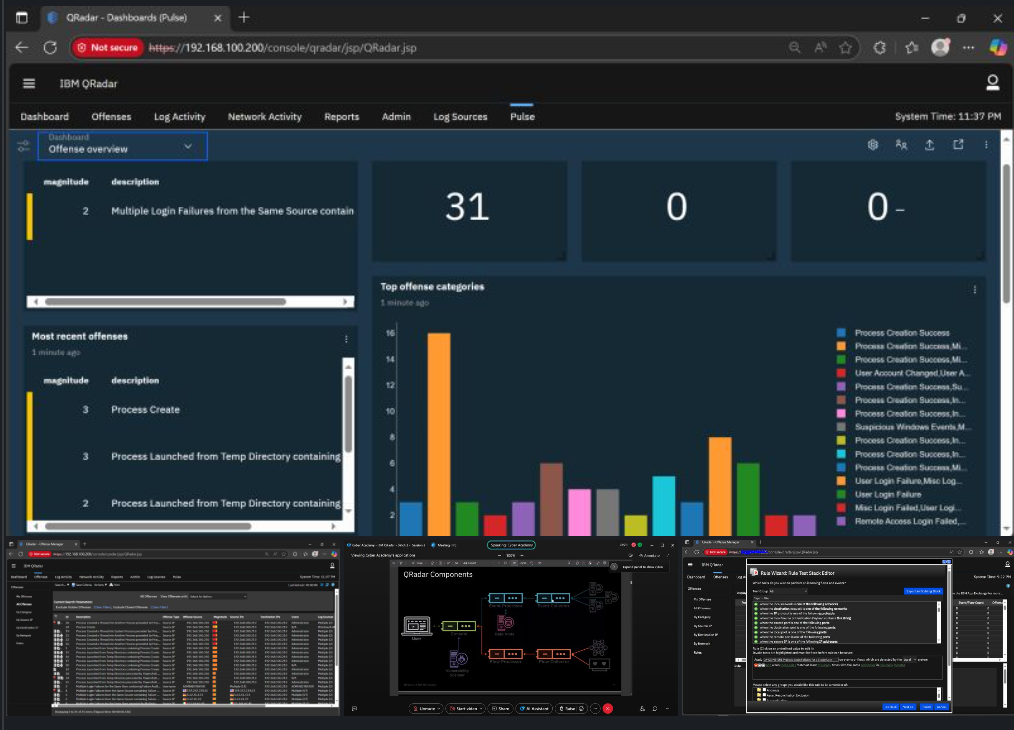This screenshot has height=730, width=1014.
Task: Open the dashboard toolbar overflow dots menu
Action: (x=986, y=145)
